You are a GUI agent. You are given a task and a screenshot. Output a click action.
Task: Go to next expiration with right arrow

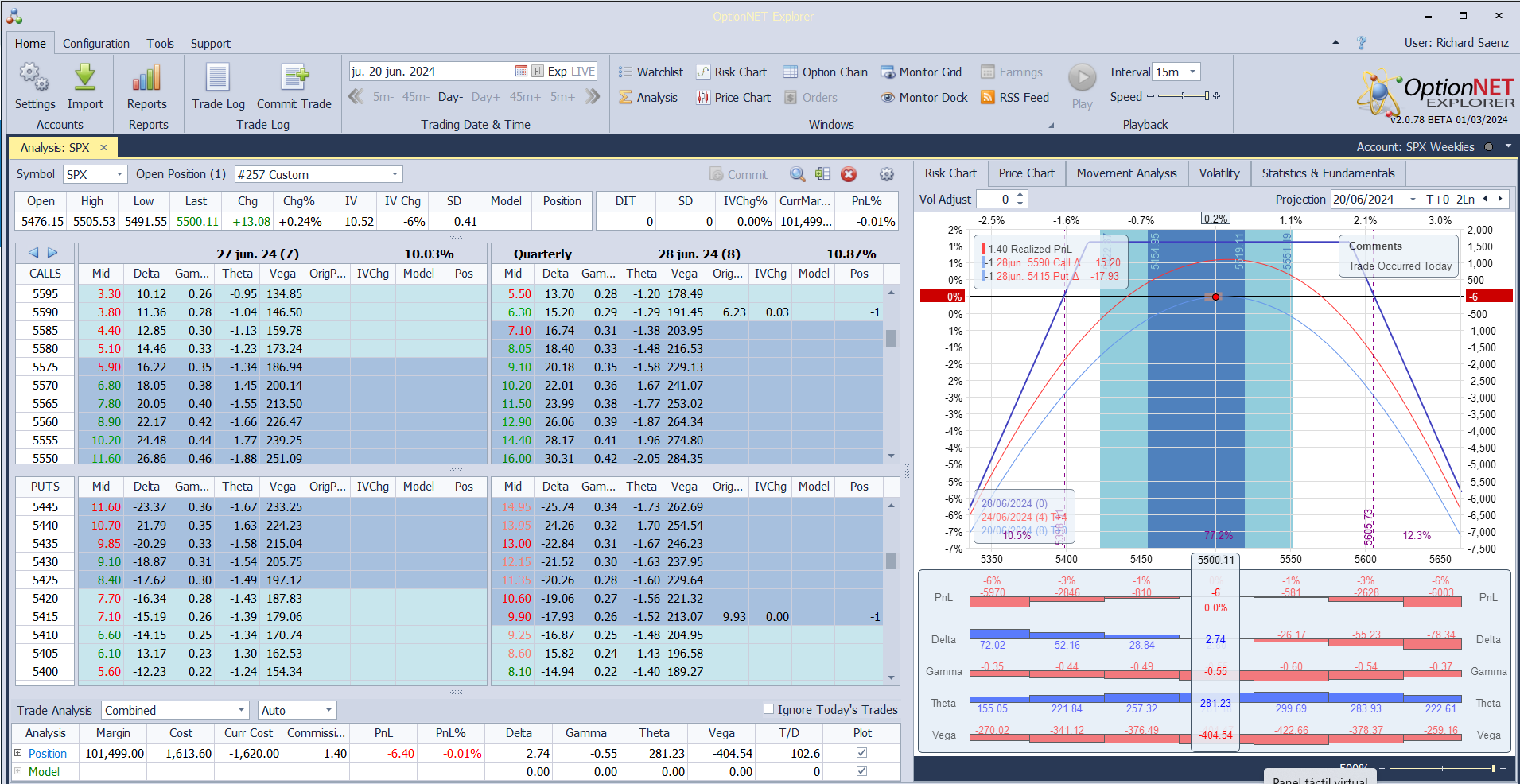coord(52,253)
